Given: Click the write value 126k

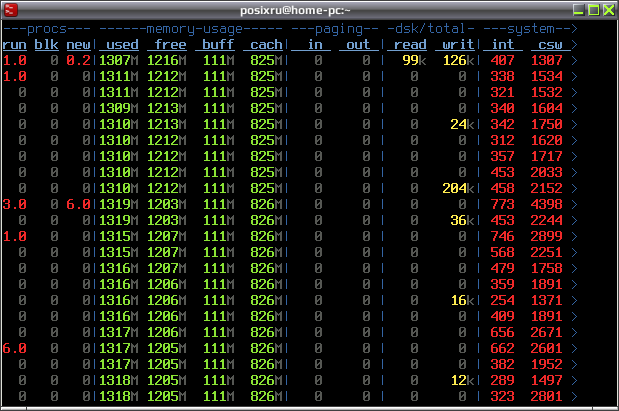Looking at the screenshot, I should (459, 60).
